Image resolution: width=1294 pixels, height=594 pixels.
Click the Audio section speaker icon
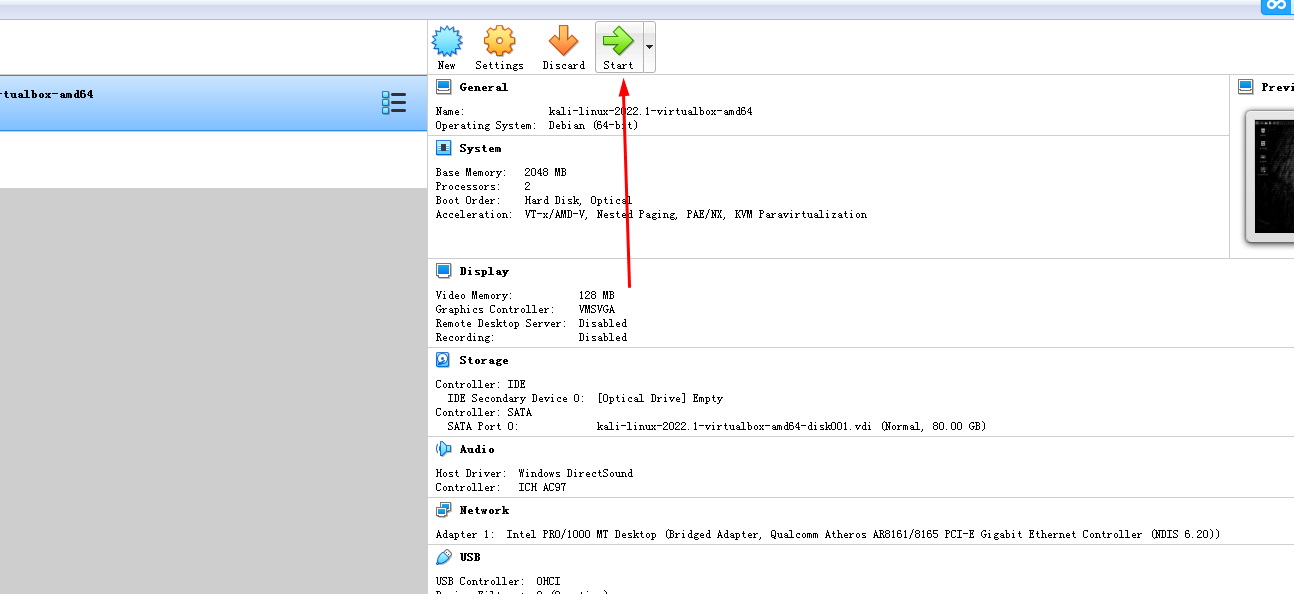[444, 449]
